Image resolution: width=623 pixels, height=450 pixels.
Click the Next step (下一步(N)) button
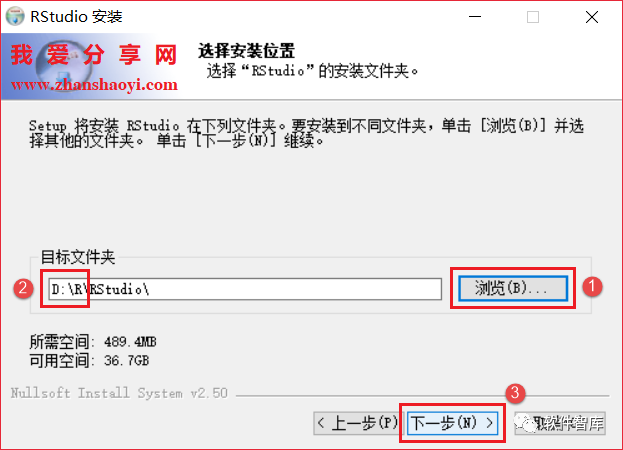452,423
